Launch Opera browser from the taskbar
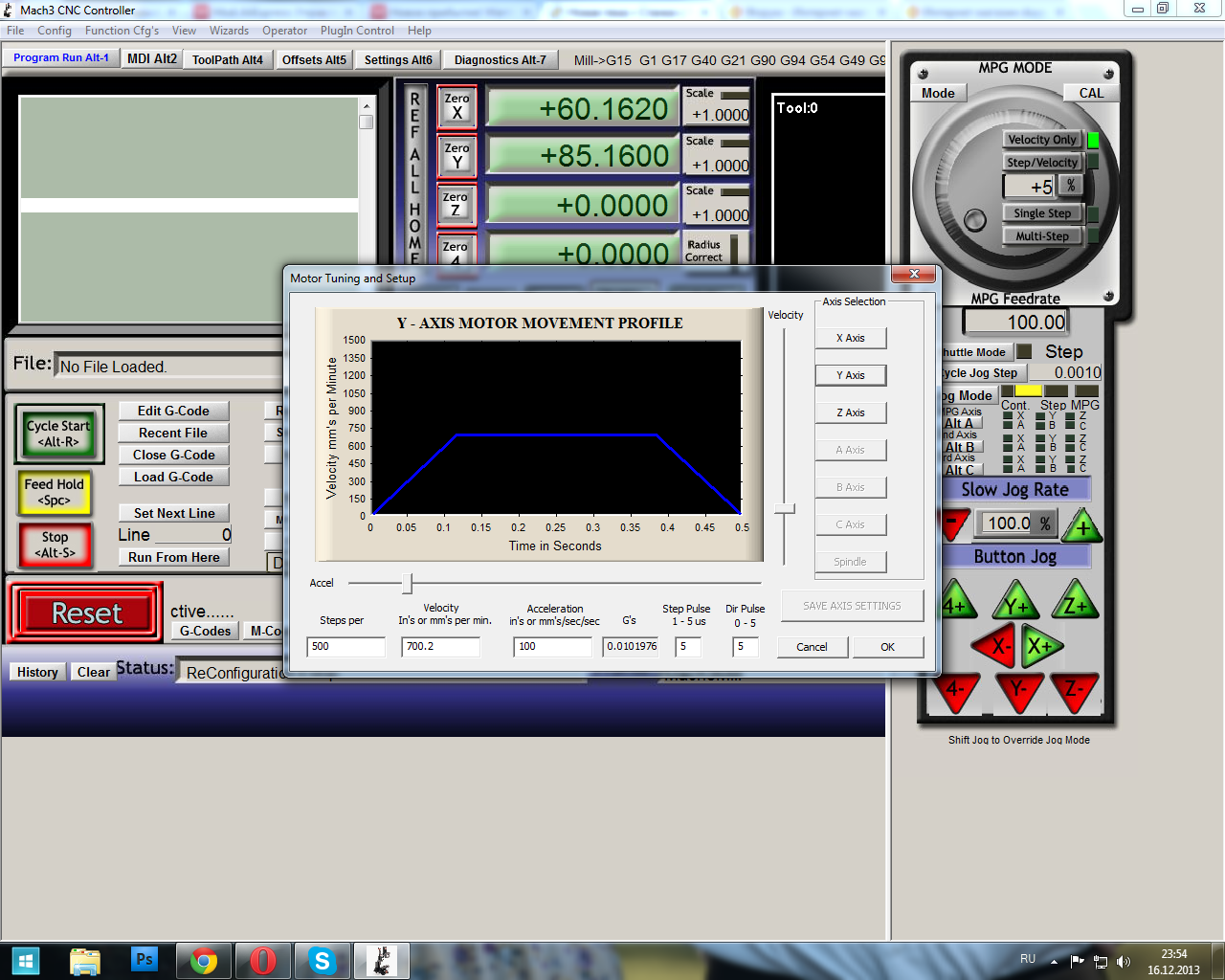 click(263, 960)
